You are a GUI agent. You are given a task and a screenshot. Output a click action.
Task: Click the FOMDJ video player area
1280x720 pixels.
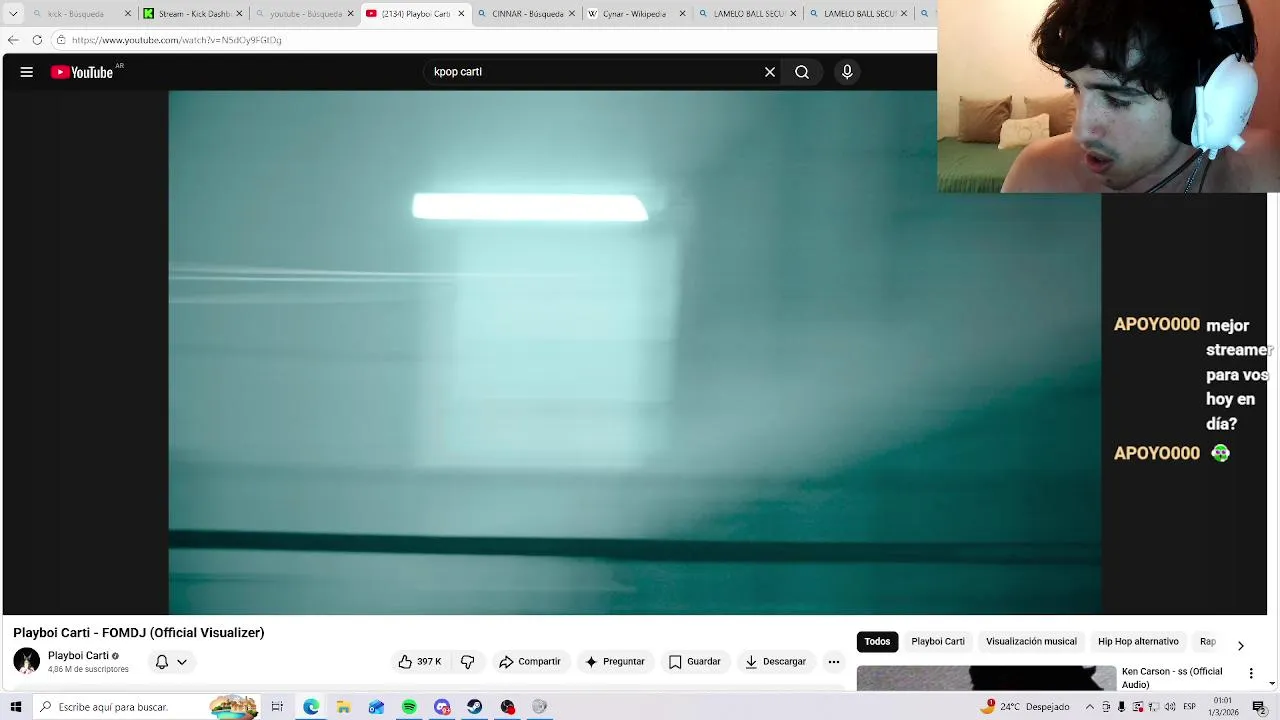click(x=635, y=352)
